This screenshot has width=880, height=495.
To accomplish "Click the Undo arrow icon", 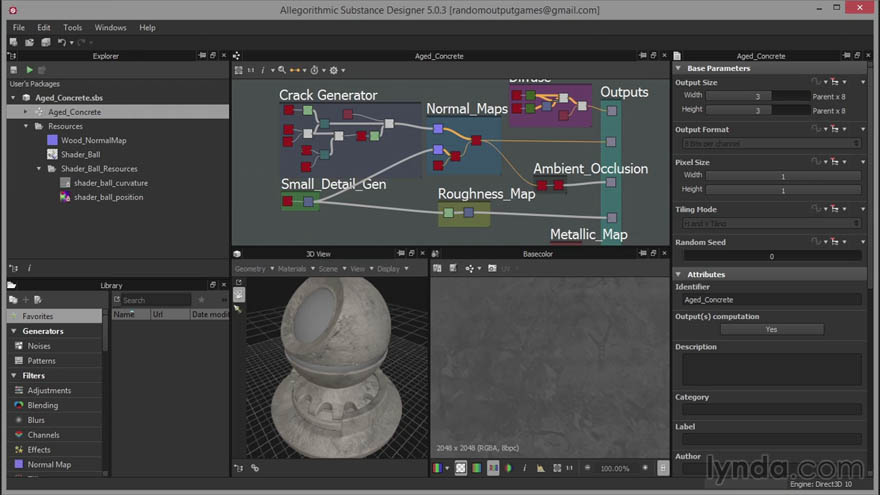I will [x=62, y=42].
